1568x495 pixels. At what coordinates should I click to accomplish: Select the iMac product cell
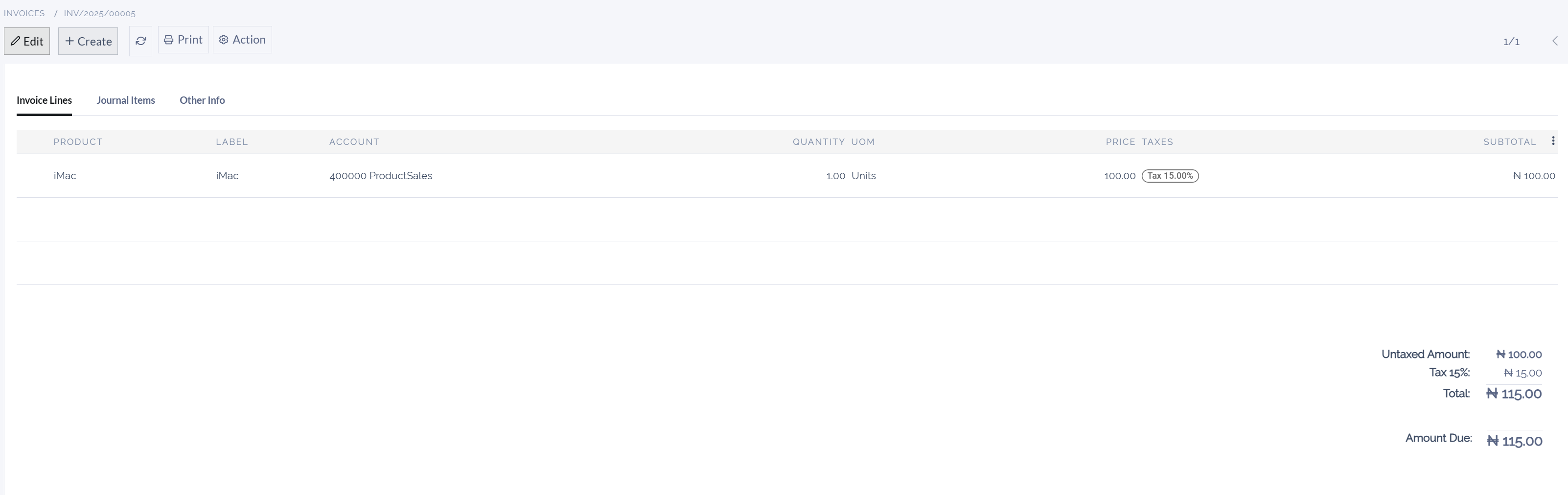point(65,176)
